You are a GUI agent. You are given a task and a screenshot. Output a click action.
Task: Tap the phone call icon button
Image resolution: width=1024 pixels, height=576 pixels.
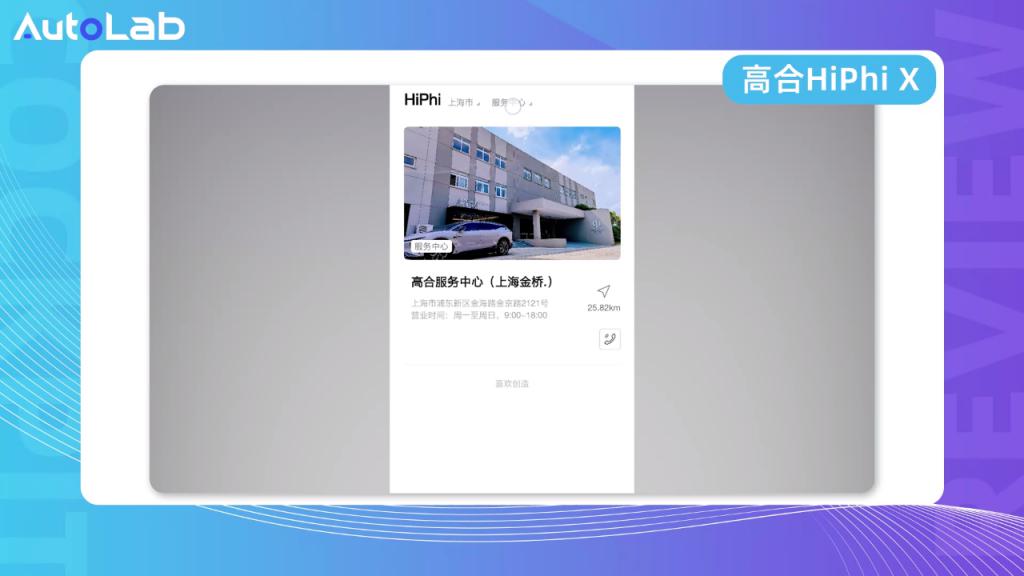tap(609, 339)
